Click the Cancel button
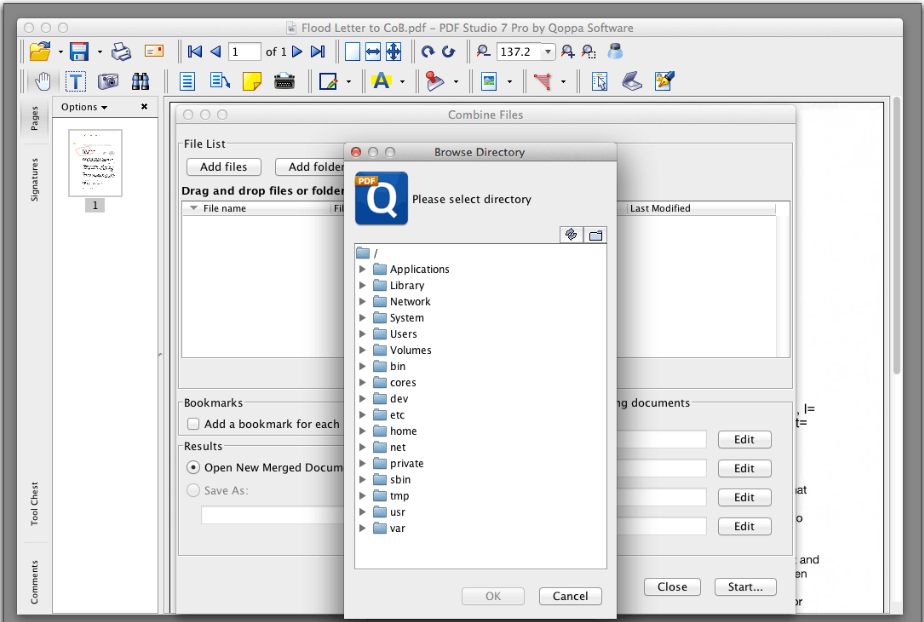 click(570, 595)
